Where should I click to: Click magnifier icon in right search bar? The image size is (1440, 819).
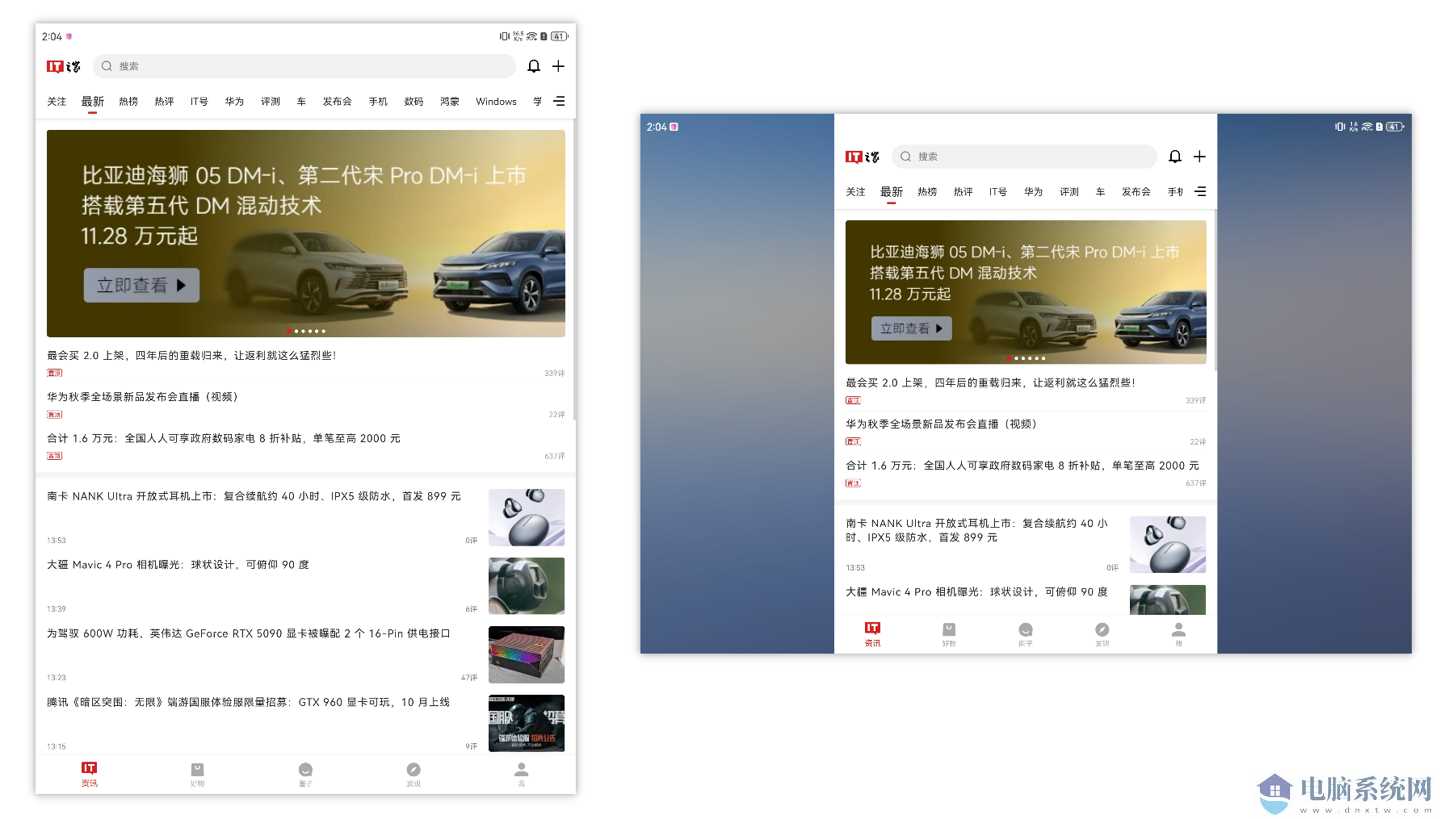pyautogui.click(x=906, y=156)
